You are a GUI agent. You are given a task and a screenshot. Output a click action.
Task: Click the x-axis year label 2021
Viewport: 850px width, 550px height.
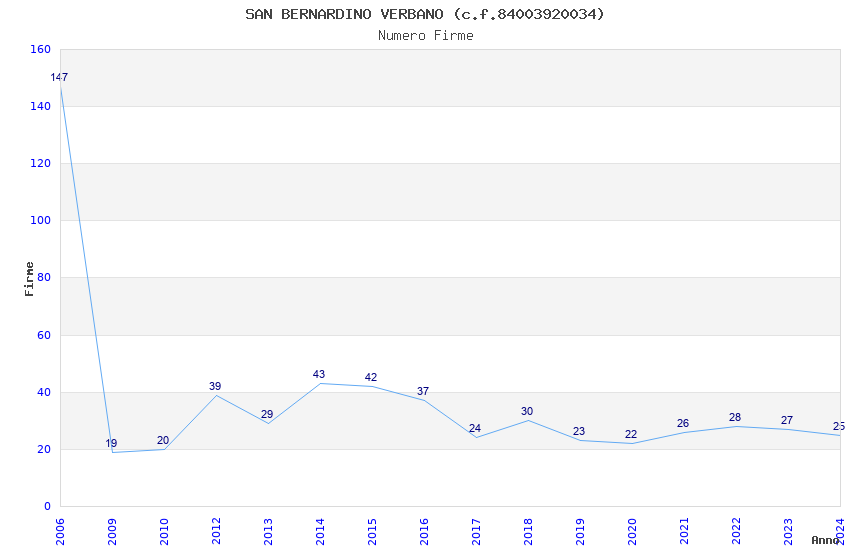click(x=685, y=532)
